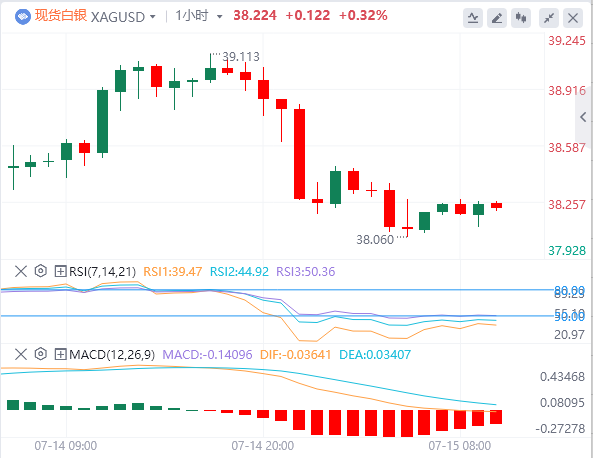This screenshot has height=458, width=593.
Task: Collapse chart with shrink arrows icon
Action: point(549,18)
